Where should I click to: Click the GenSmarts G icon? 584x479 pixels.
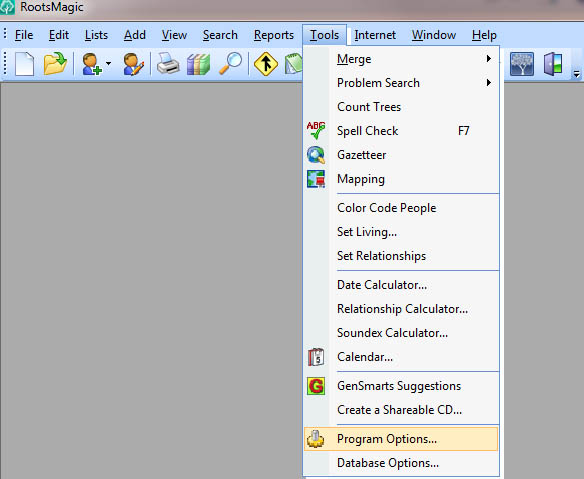pyautogui.click(x=316, y=386)
